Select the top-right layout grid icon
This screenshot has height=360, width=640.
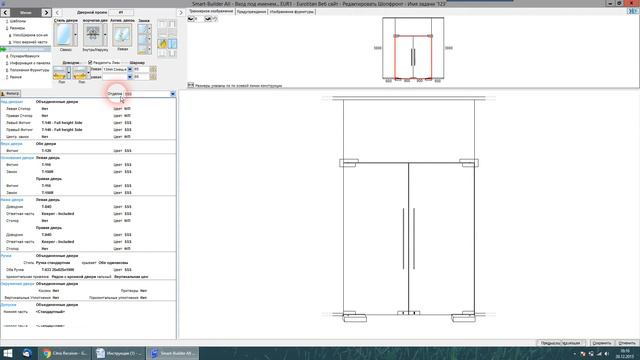click(172, 24)
